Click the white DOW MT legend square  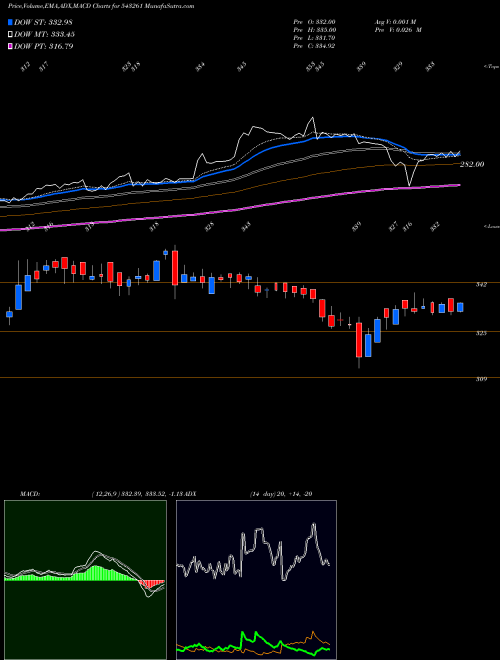(x=10, y=34)
